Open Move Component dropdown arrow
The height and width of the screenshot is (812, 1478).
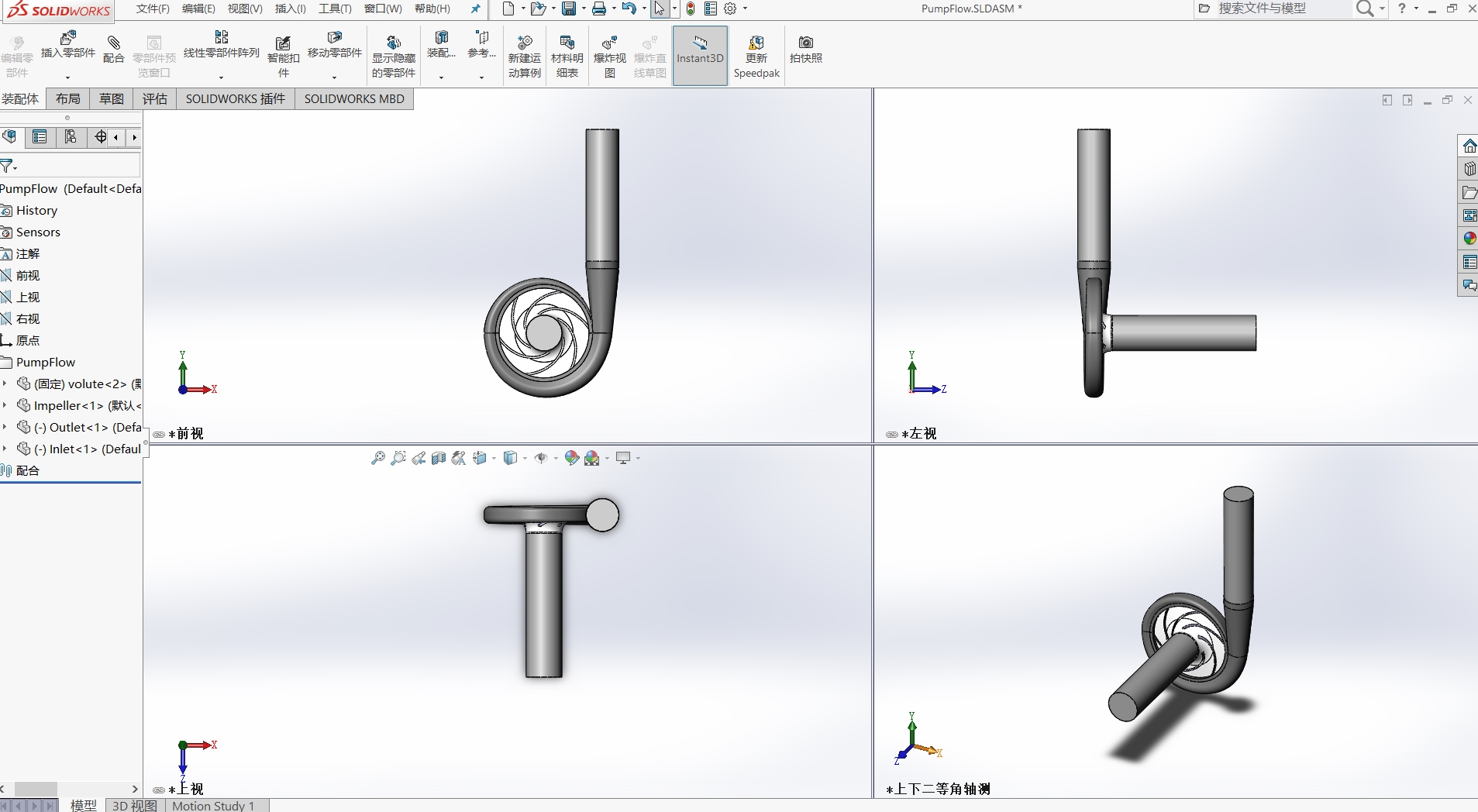[334, 77]
